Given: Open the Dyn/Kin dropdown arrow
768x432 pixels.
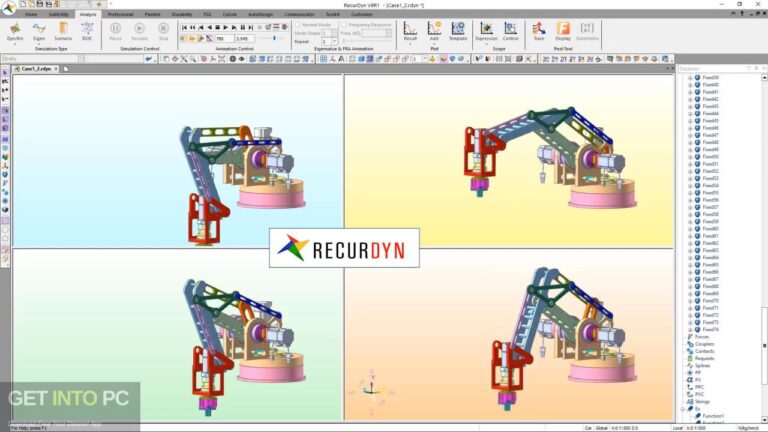Looking at the screenshot, I should (x=15, y=44).
